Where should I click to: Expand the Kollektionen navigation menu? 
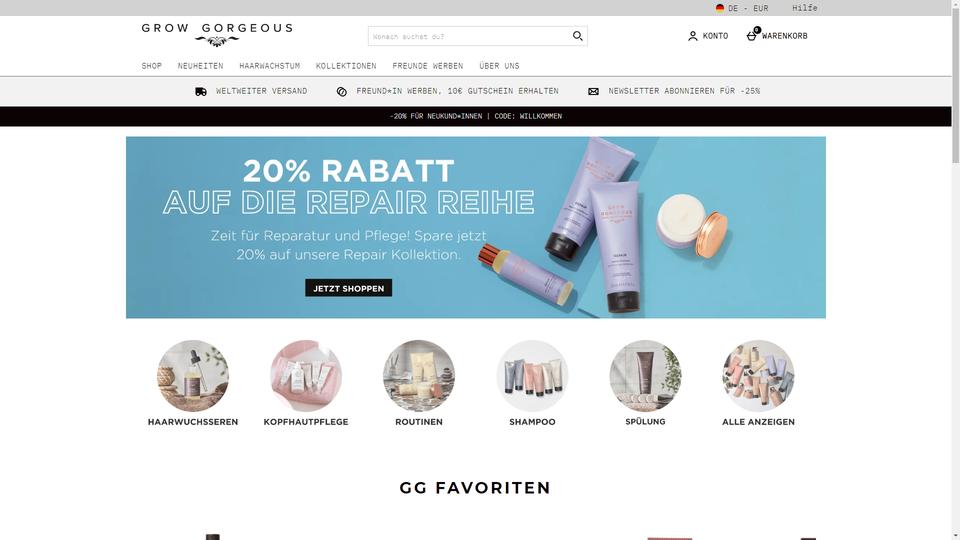coord(346,66)
